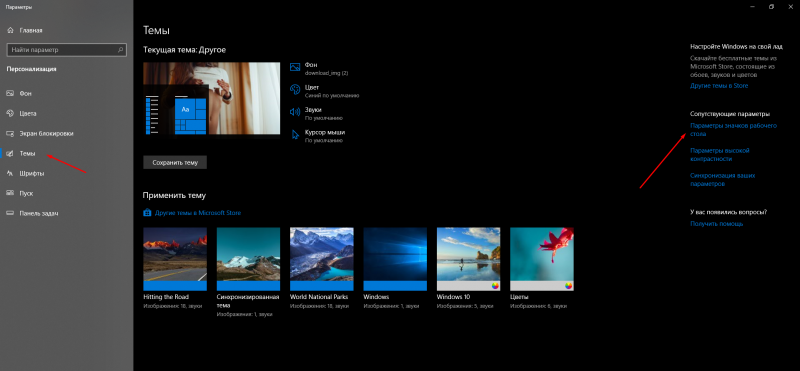Click the Персонализация sidebar heading
The width and height of the screenshot is (800, 371).
[x=32, y=69]
